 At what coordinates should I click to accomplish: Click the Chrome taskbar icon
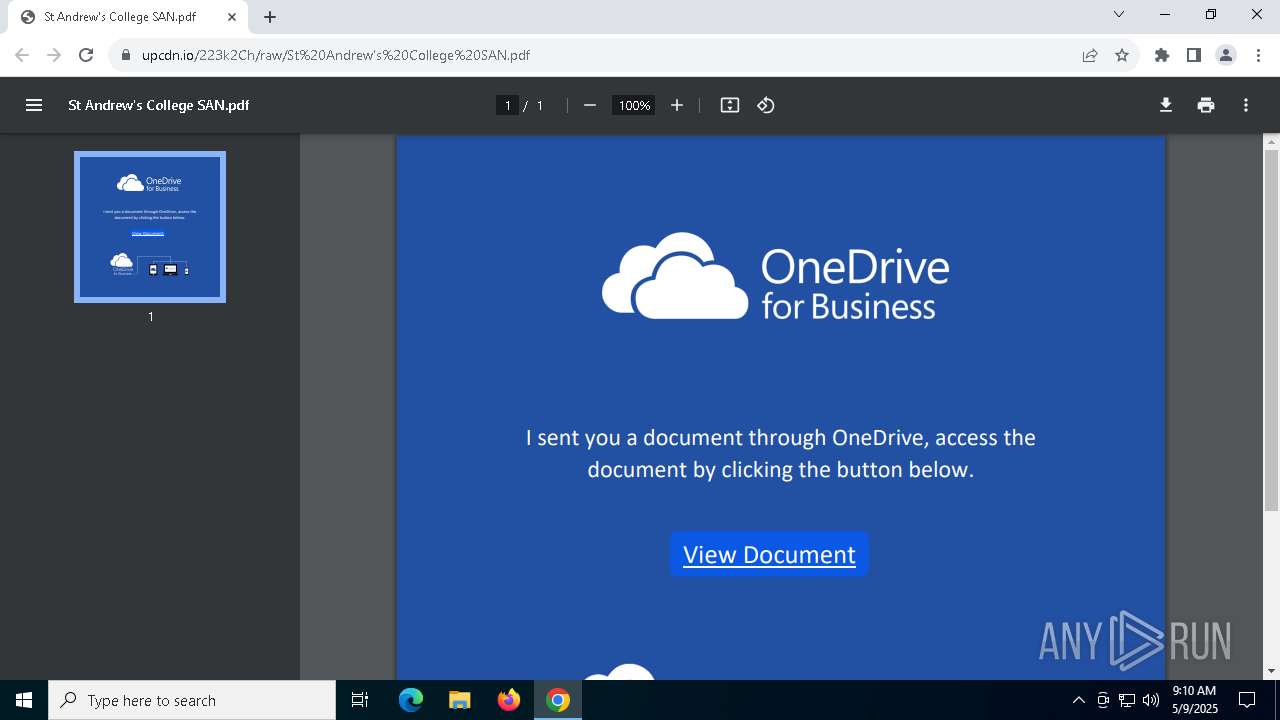point(558,700)
